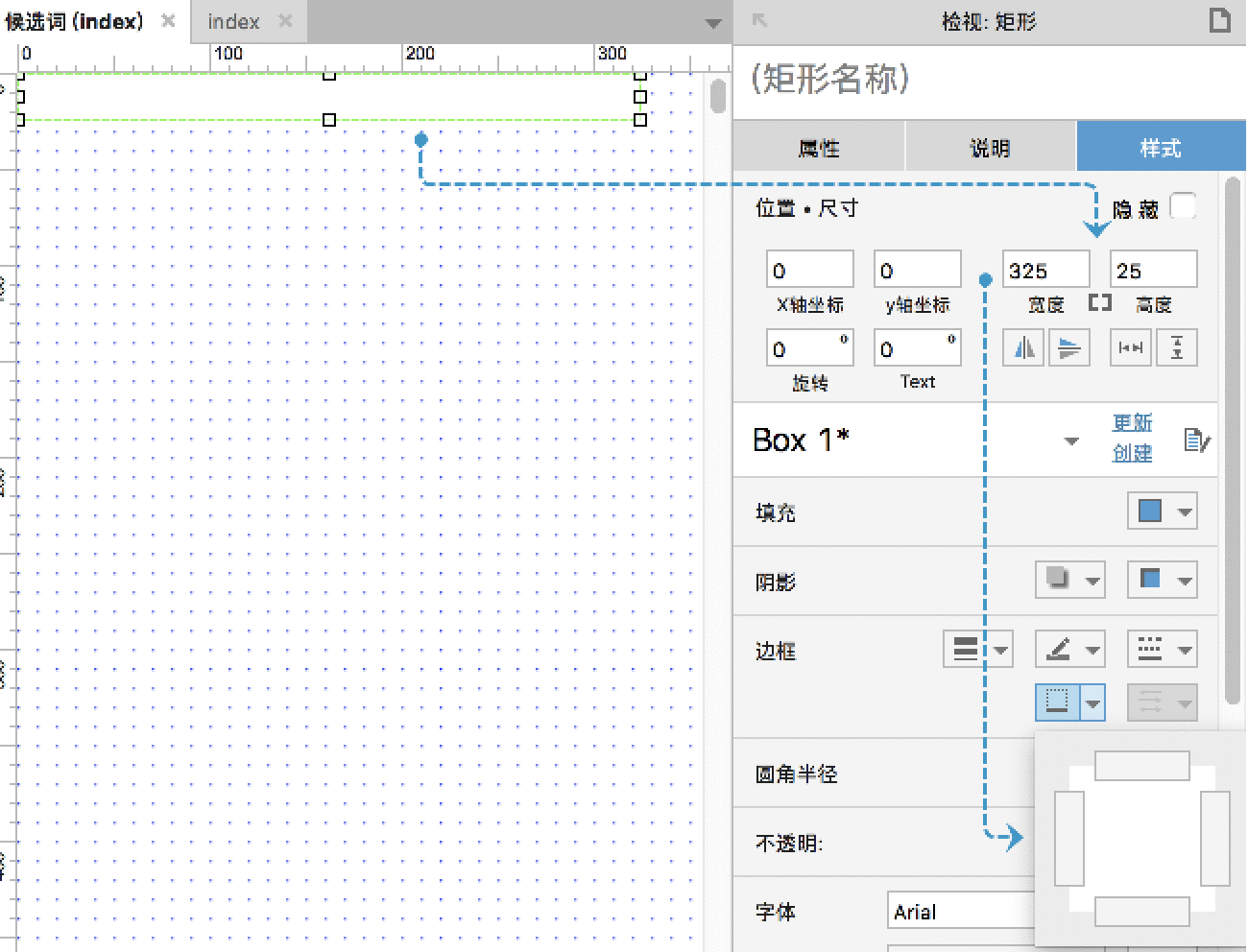Screen dimensions: 1248x952
Task: Click the 创建 create style link
Action: click(1132, 452)
